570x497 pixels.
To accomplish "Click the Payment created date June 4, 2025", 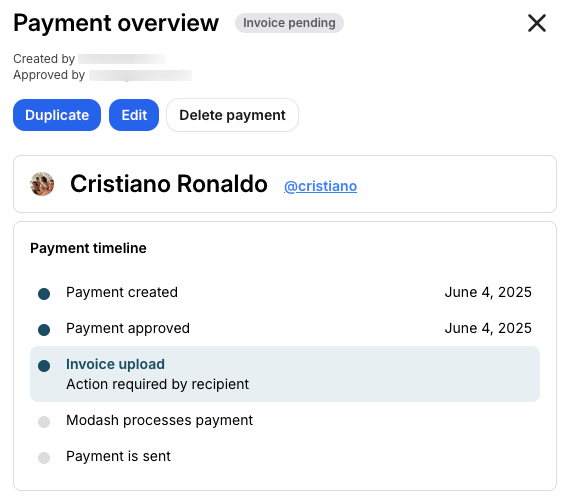I will 488,292.
